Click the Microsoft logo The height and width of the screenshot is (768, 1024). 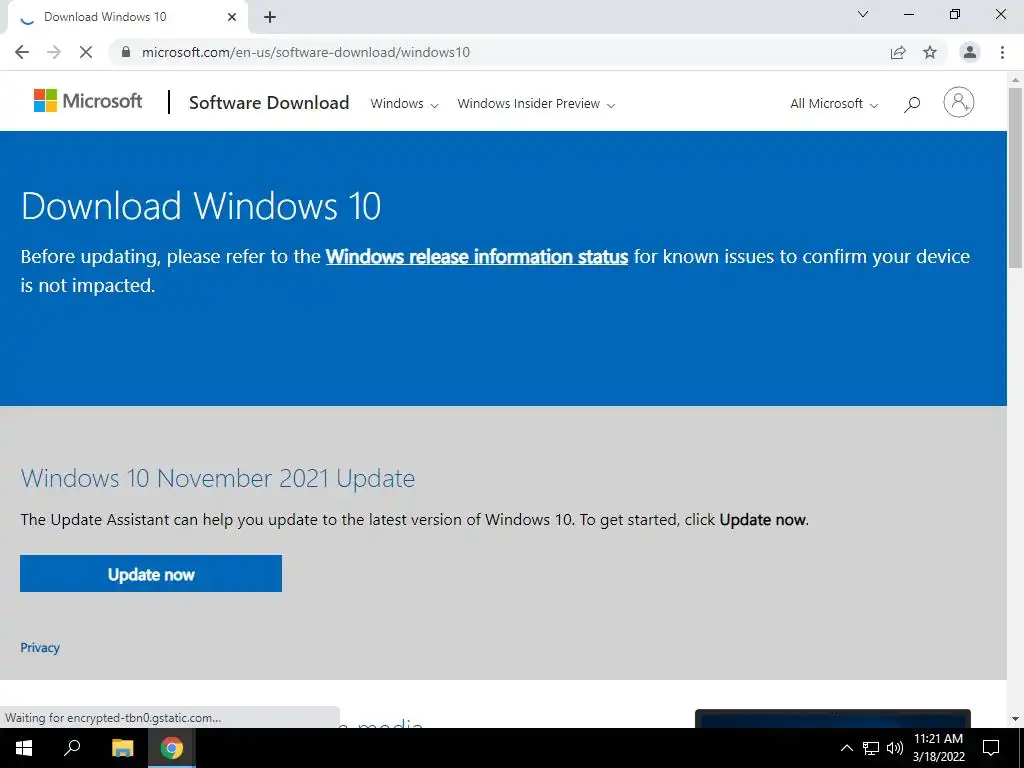point(88,101)
